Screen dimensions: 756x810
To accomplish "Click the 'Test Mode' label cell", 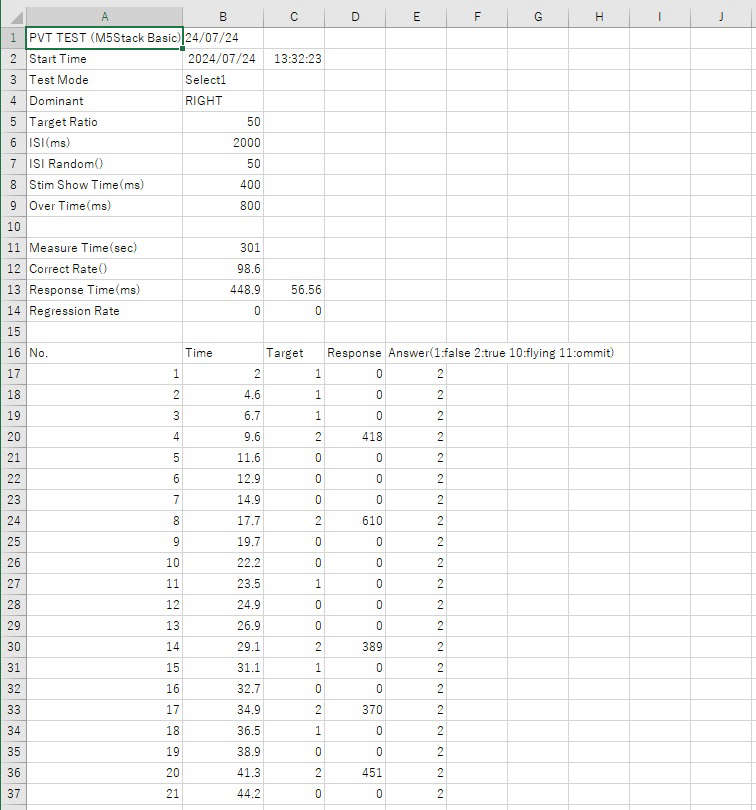I will 104,80.
